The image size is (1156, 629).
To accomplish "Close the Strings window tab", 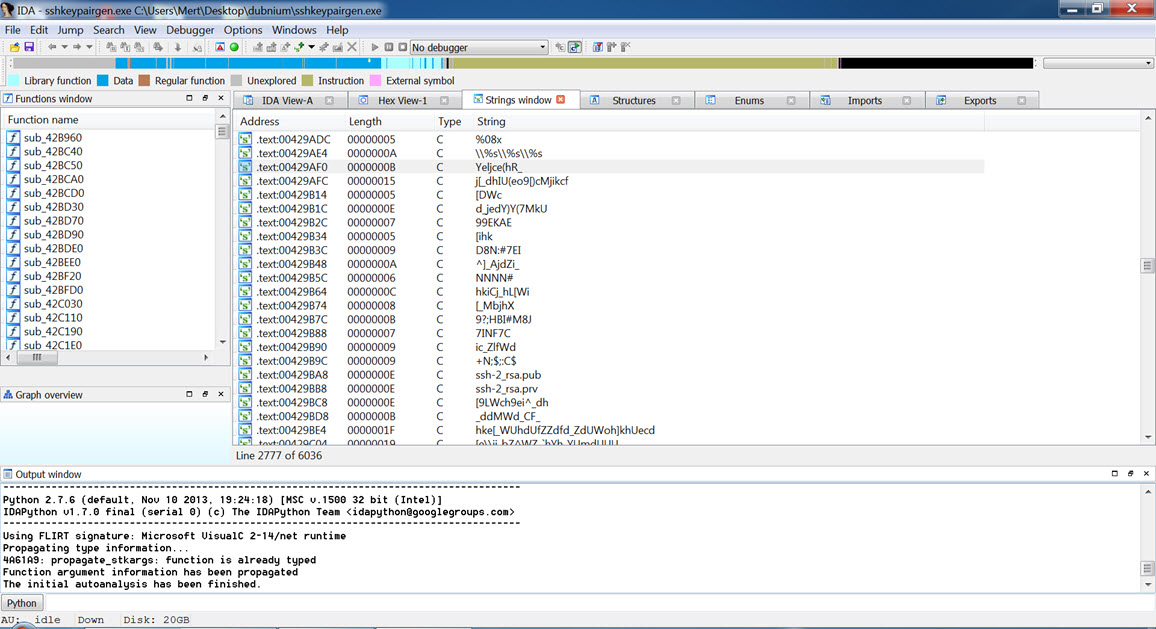I will click(561, 100).
